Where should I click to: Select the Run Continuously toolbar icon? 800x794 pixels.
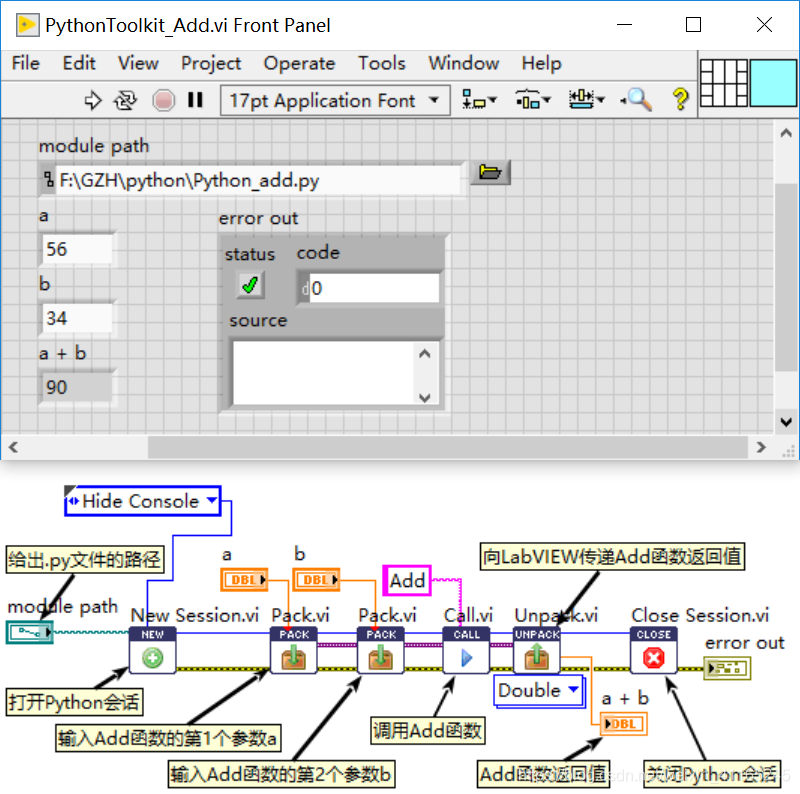[123, 100]
